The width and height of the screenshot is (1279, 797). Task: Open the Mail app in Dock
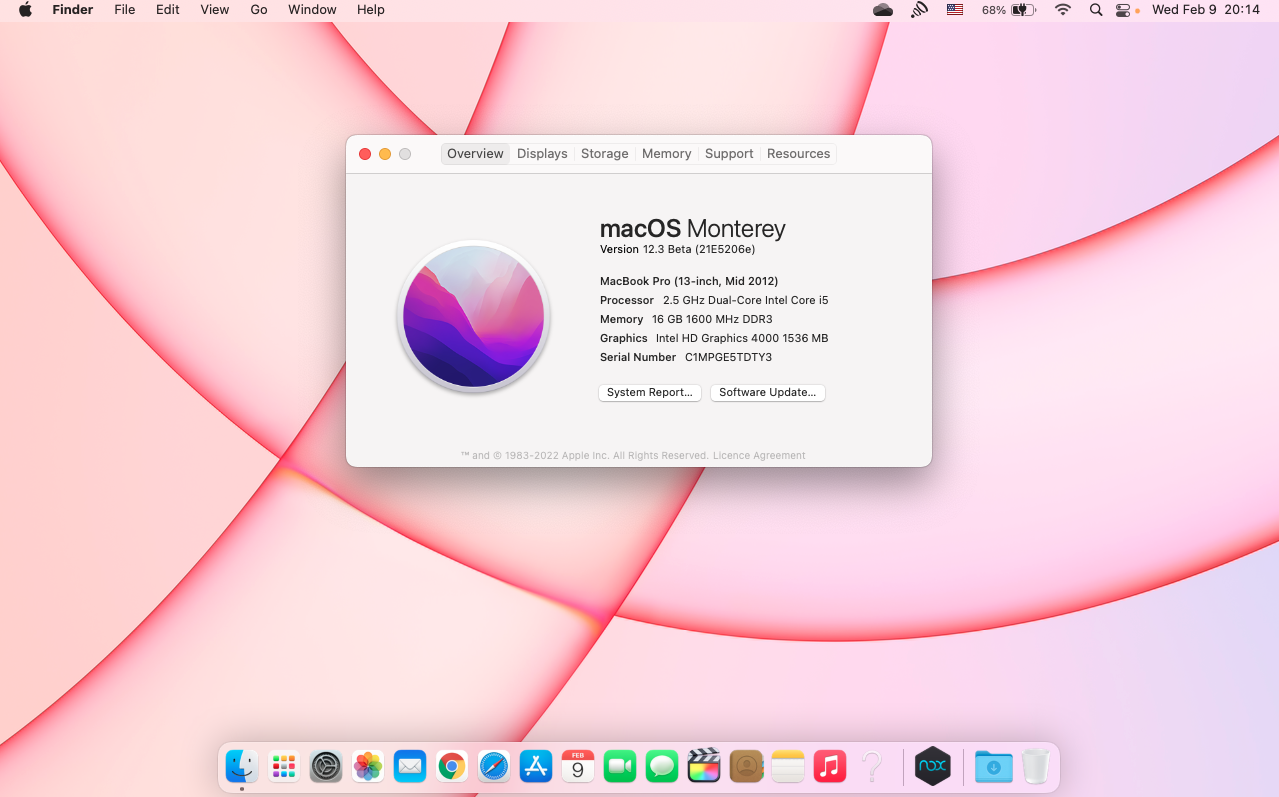click(410, 767)
